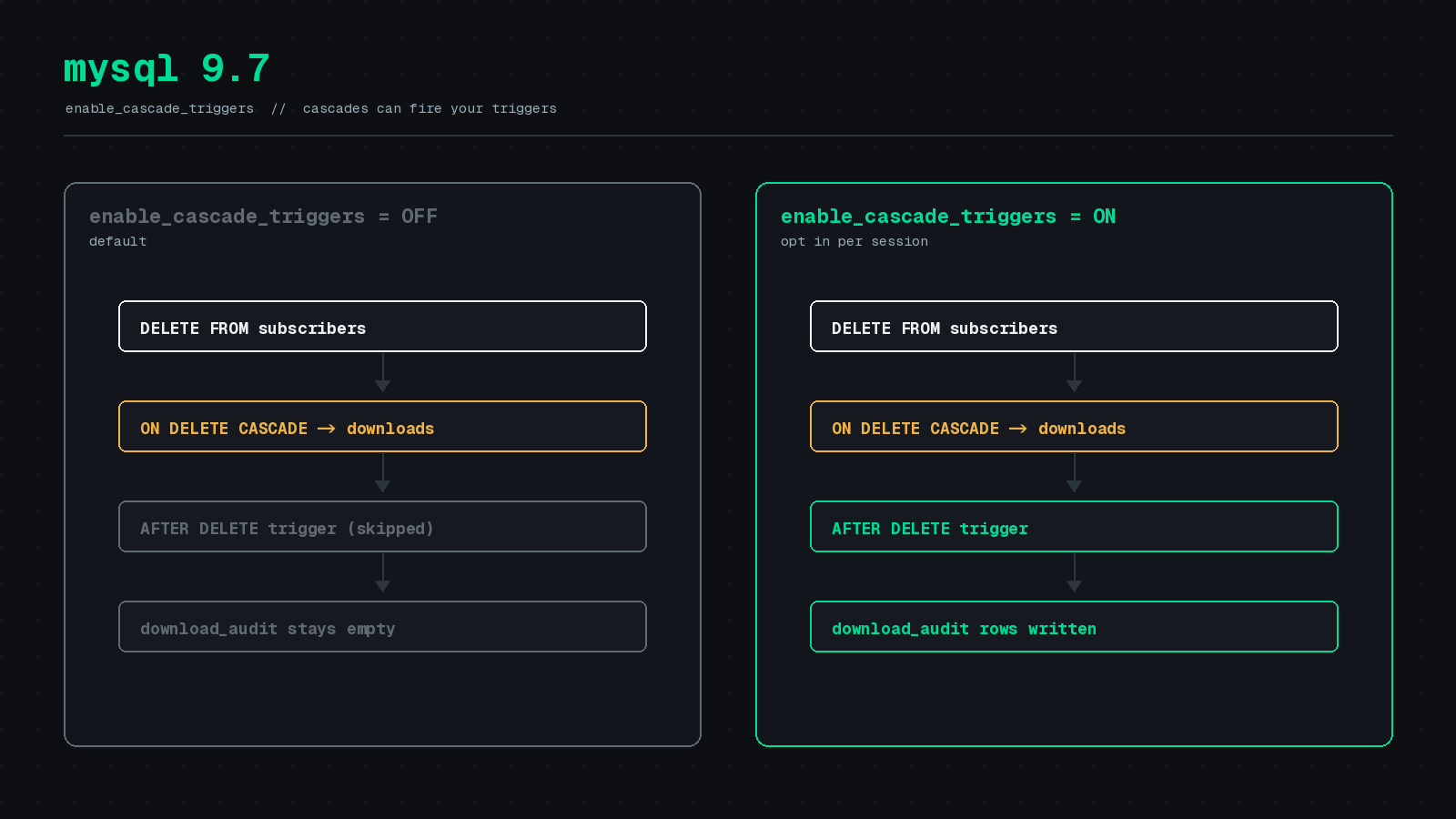This screenshot has height=819, width=1456.
Task: Select "AFTER DELETE trigger (skipped)" box
Action: tap(382, 527)
